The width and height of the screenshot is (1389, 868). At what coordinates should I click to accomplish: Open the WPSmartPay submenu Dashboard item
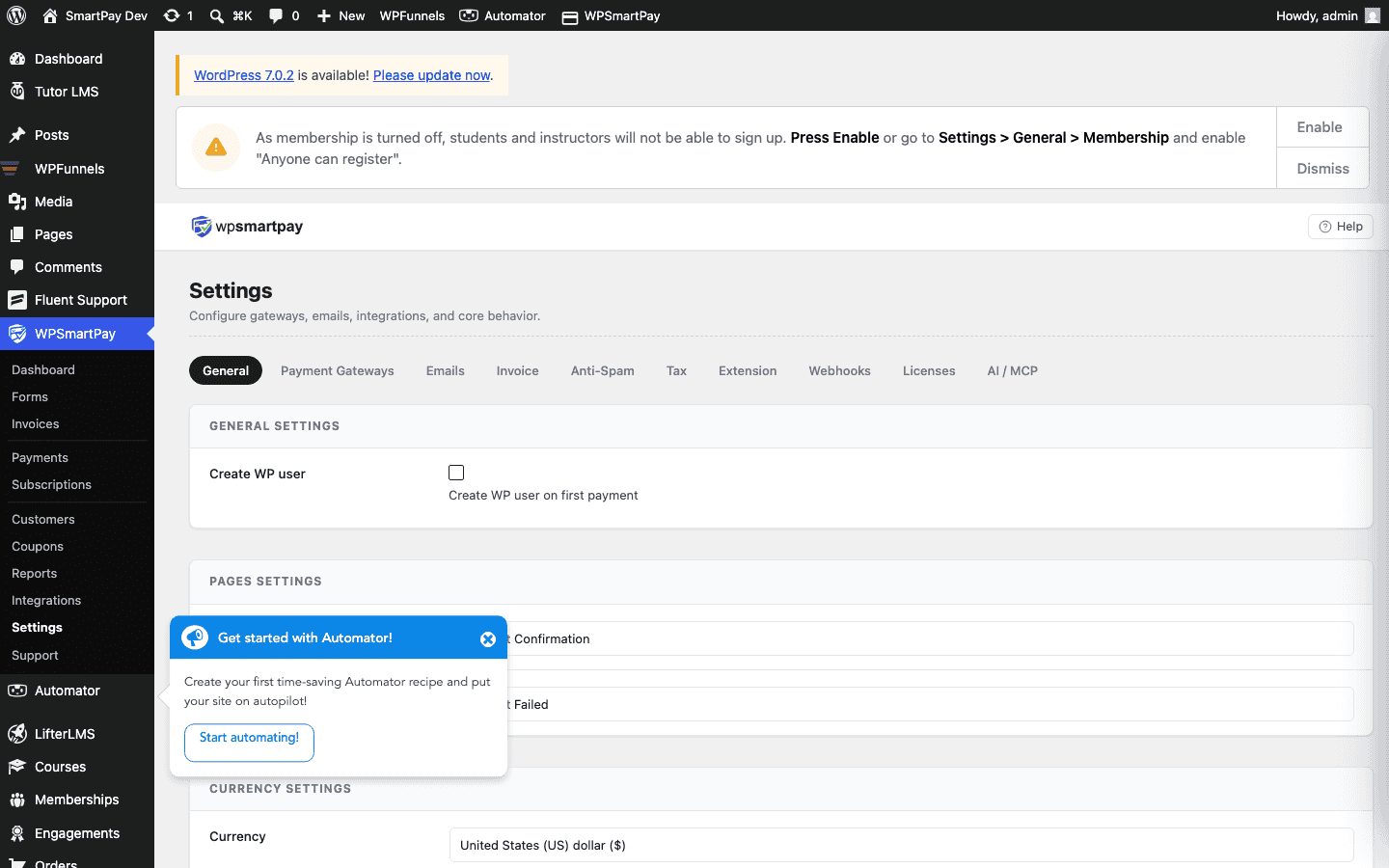(x=43, y=369)
